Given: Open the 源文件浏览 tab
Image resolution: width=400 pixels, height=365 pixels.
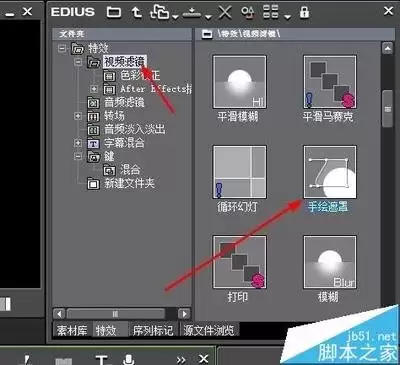Looking at the screenshot, I should pyautogui.click(x=209, y=330).
